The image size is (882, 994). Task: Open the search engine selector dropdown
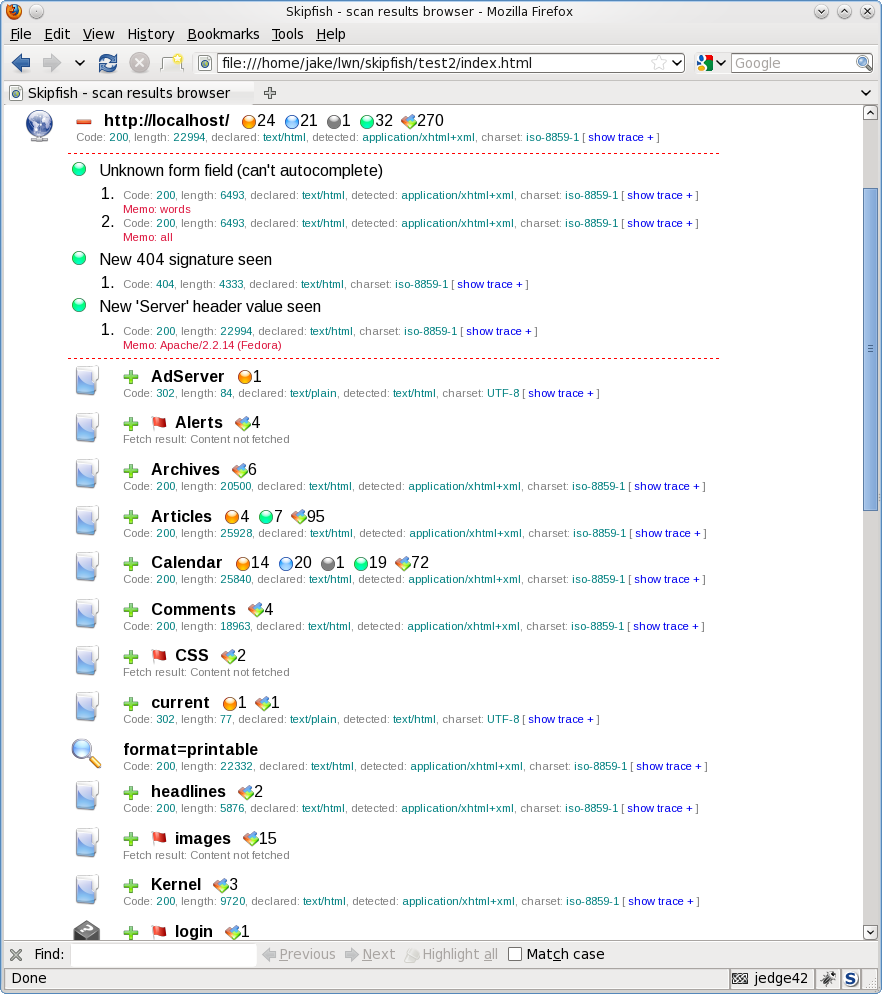[711, 63]
